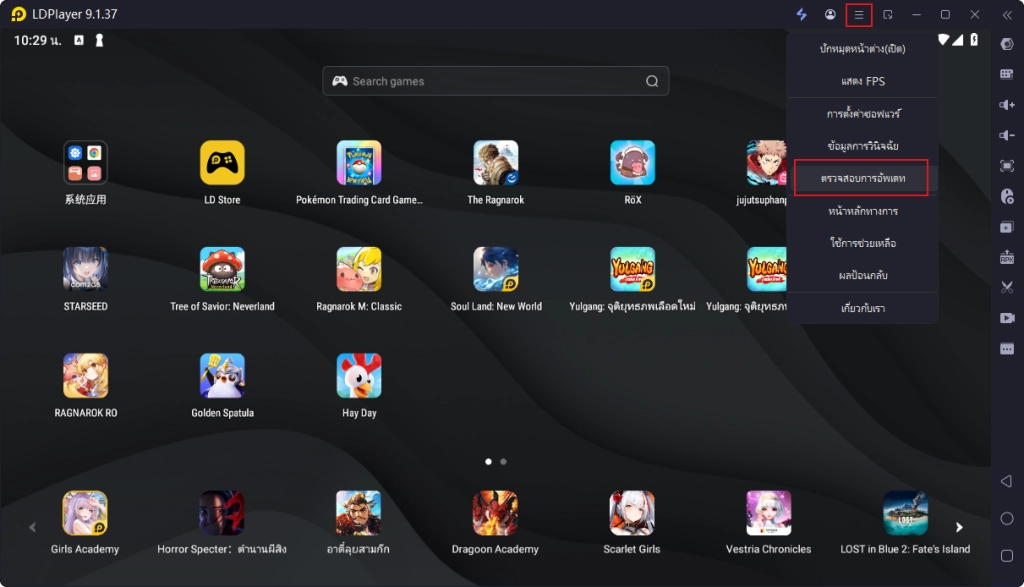Open more options ellipsis in sidebar
The image size is (1024, 587).
point(1007,349)
